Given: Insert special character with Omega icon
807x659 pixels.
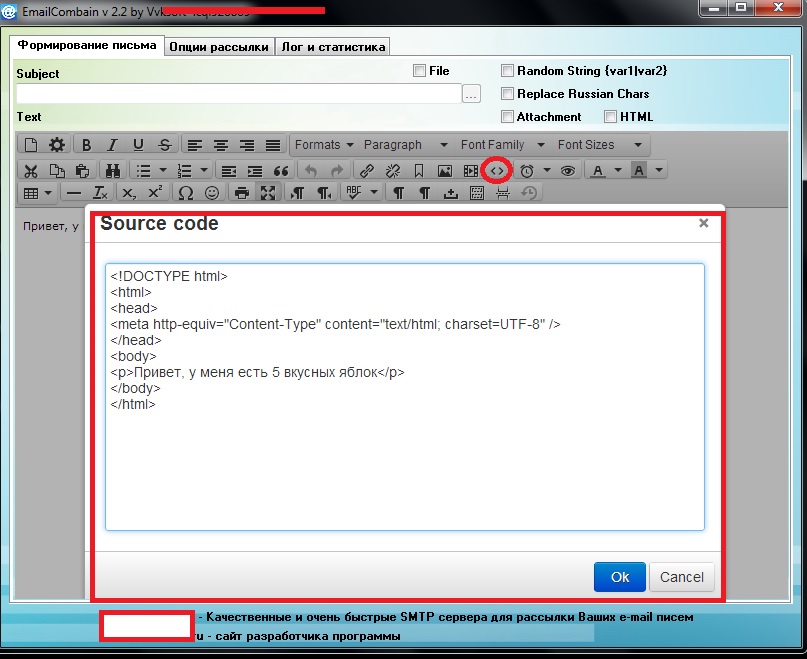Looking at the screenshot, I should [185, 193].
